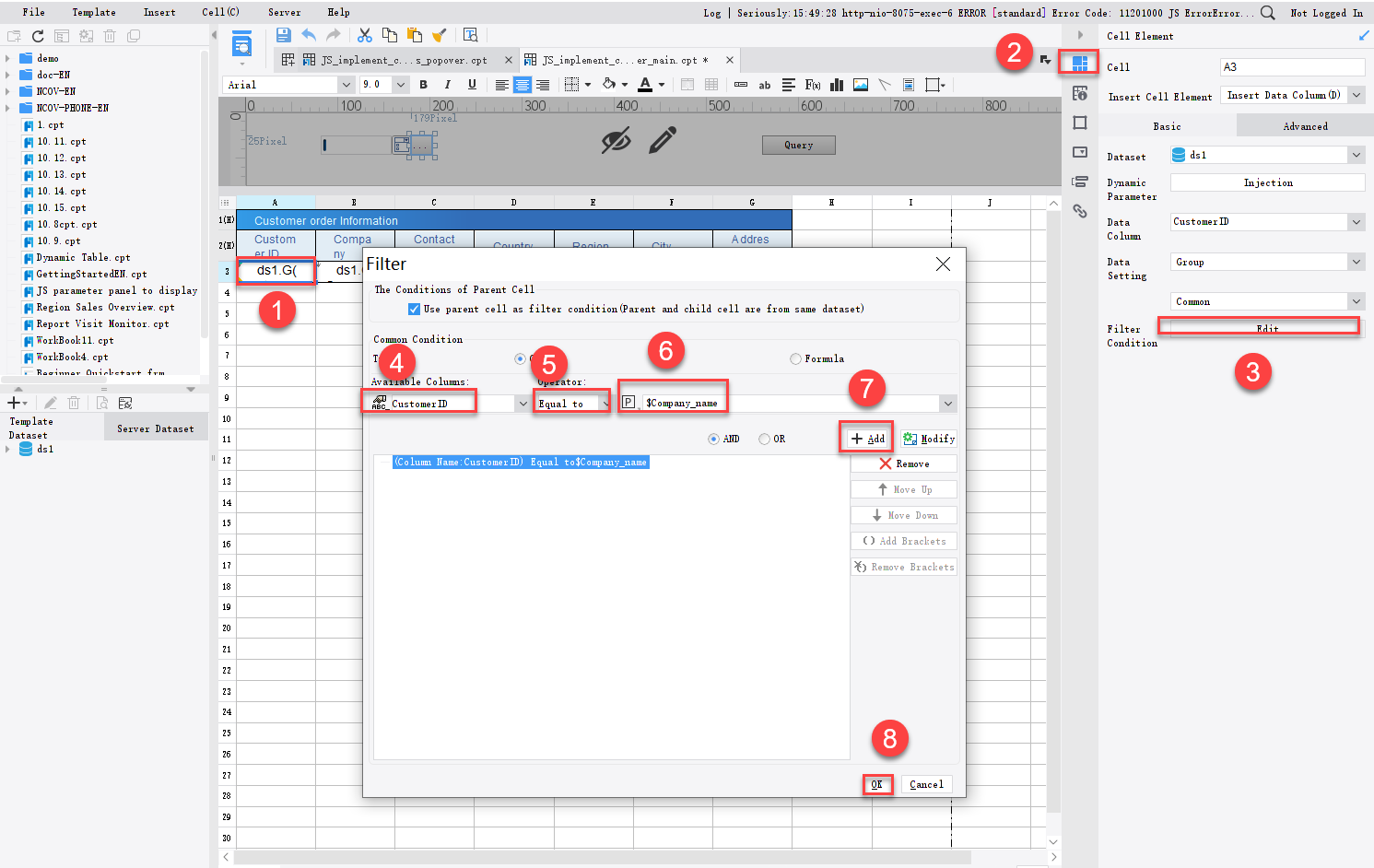Toggle underline formatting
The height and width of the screenshot is (868, 1374).
tap(472, 85)
